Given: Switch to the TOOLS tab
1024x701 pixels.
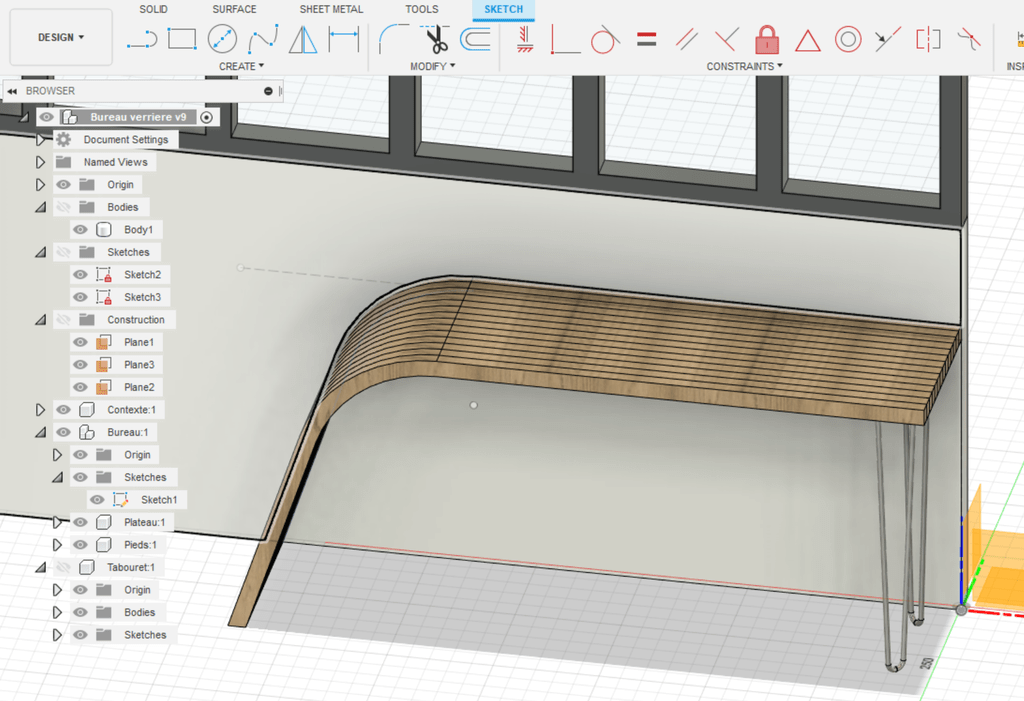Looking at the screenshot, I should coord(422,9).
